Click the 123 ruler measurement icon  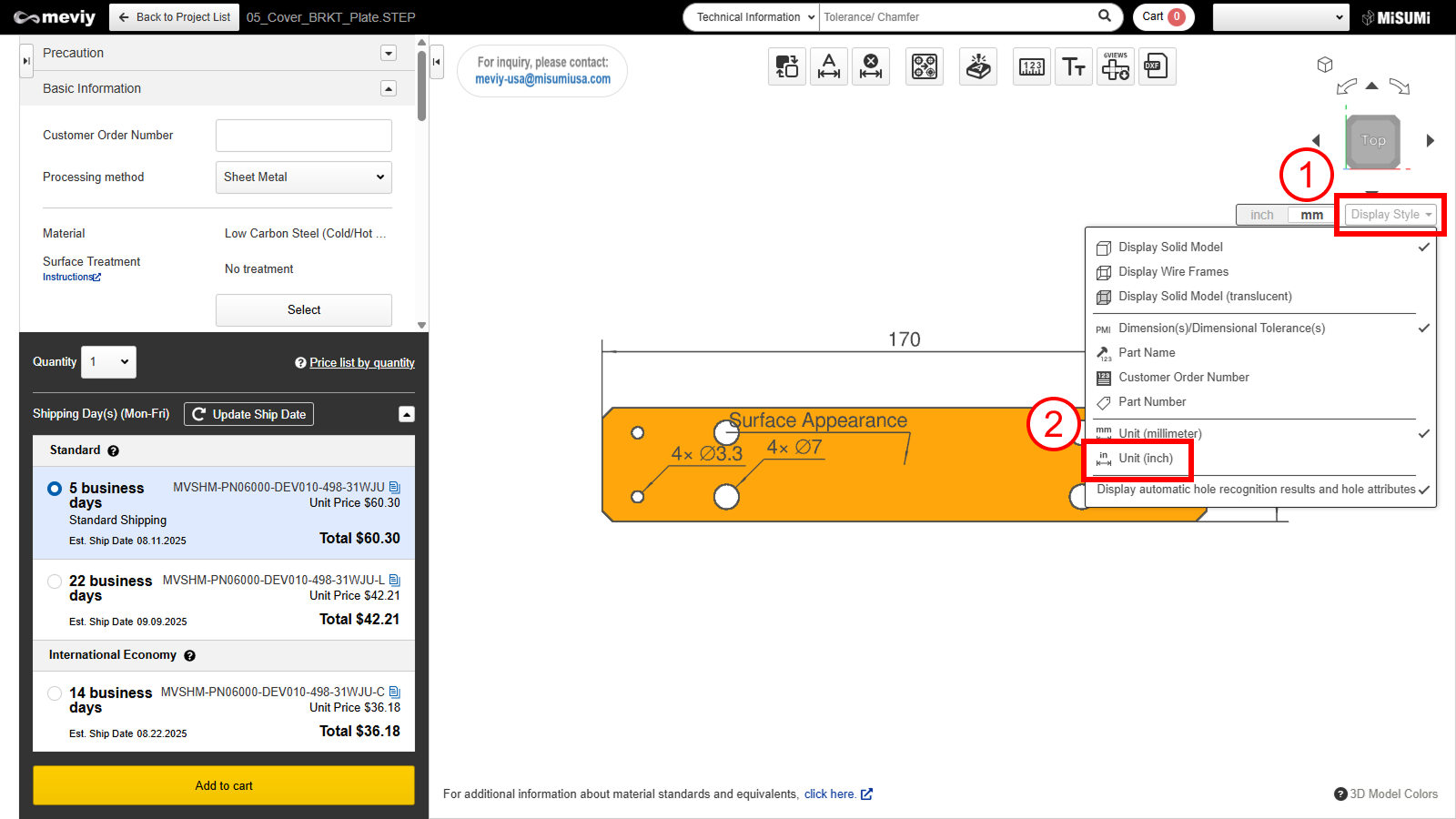click(x=1032, y=66)
